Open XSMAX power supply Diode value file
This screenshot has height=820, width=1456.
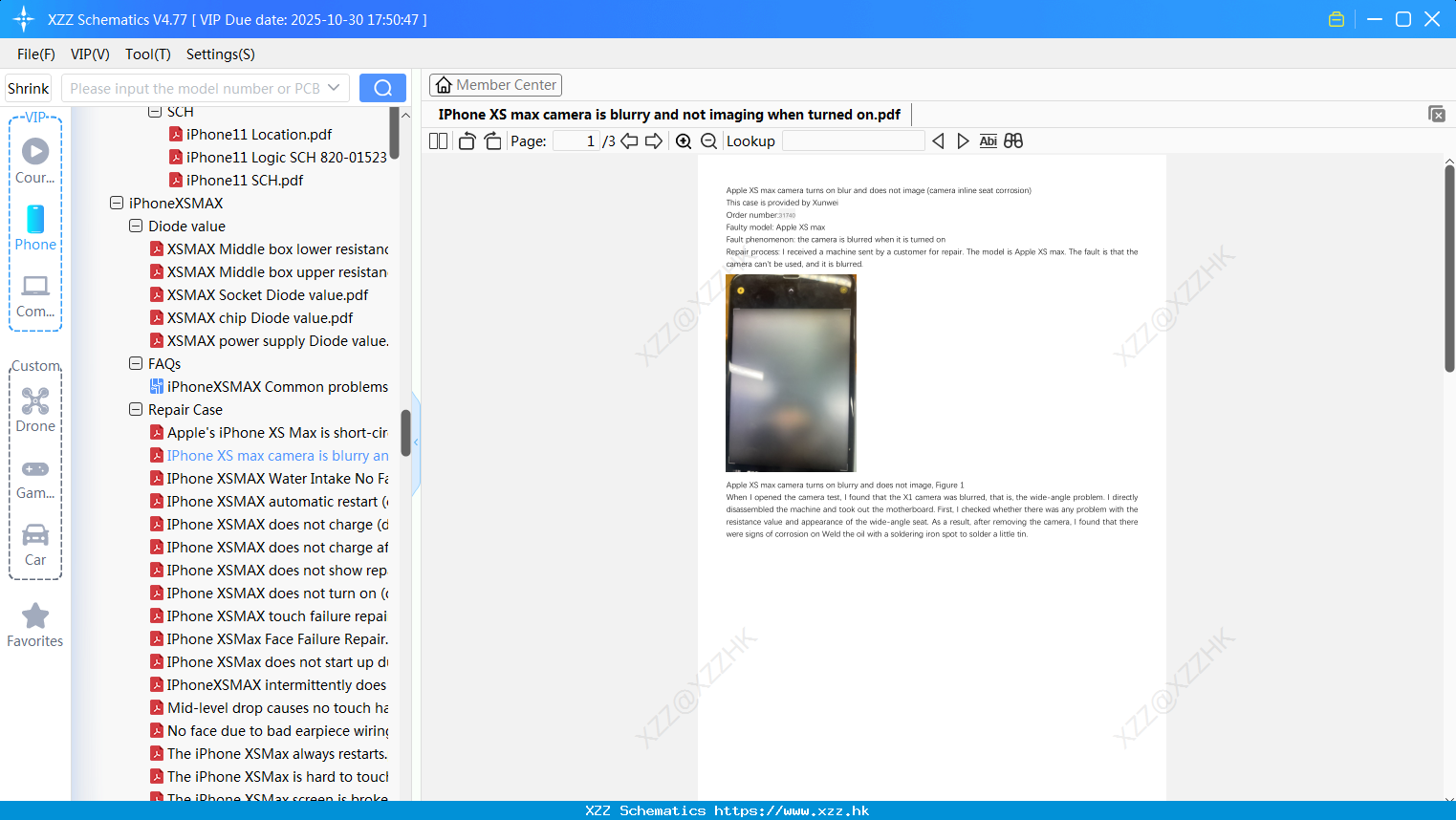click(269, 340)
